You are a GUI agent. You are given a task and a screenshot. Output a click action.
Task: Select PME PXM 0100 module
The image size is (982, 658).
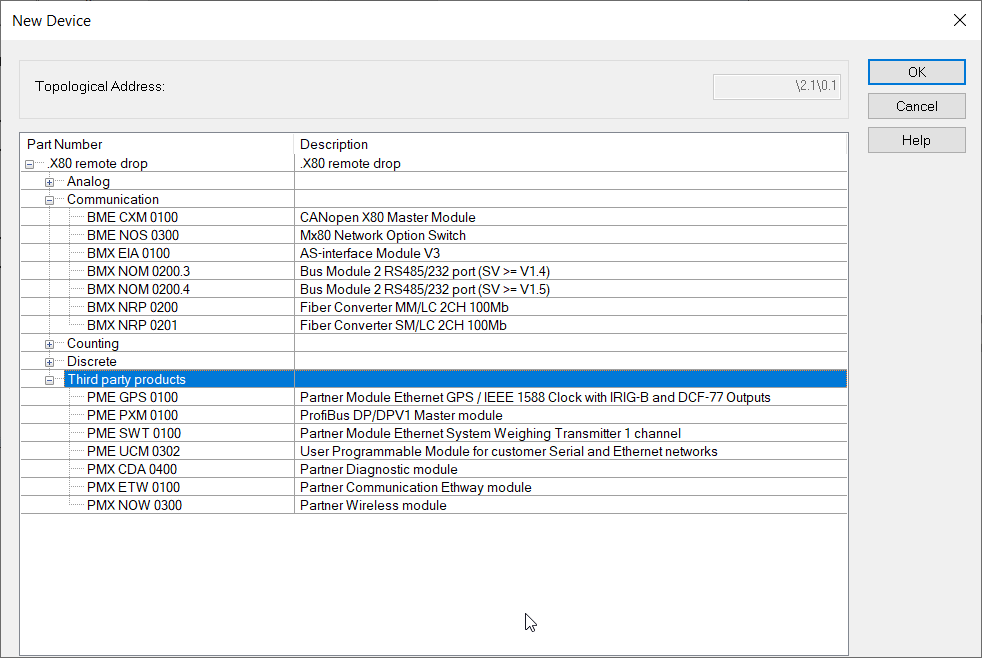point(132,416)
